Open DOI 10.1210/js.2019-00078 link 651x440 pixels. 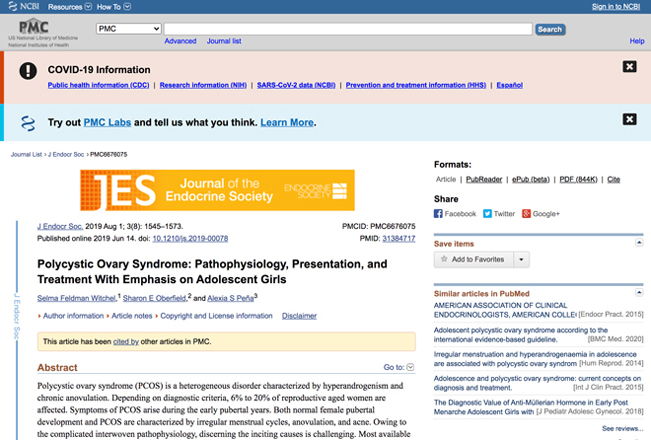[190, 239]
